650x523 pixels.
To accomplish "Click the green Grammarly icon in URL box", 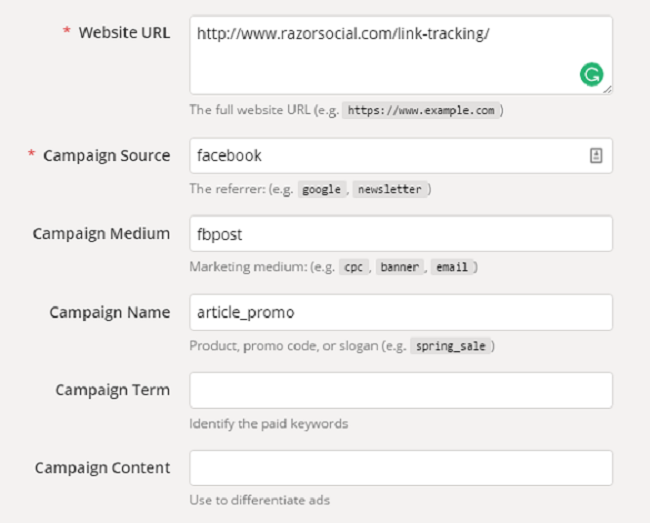I will click(x=592, y=75).
